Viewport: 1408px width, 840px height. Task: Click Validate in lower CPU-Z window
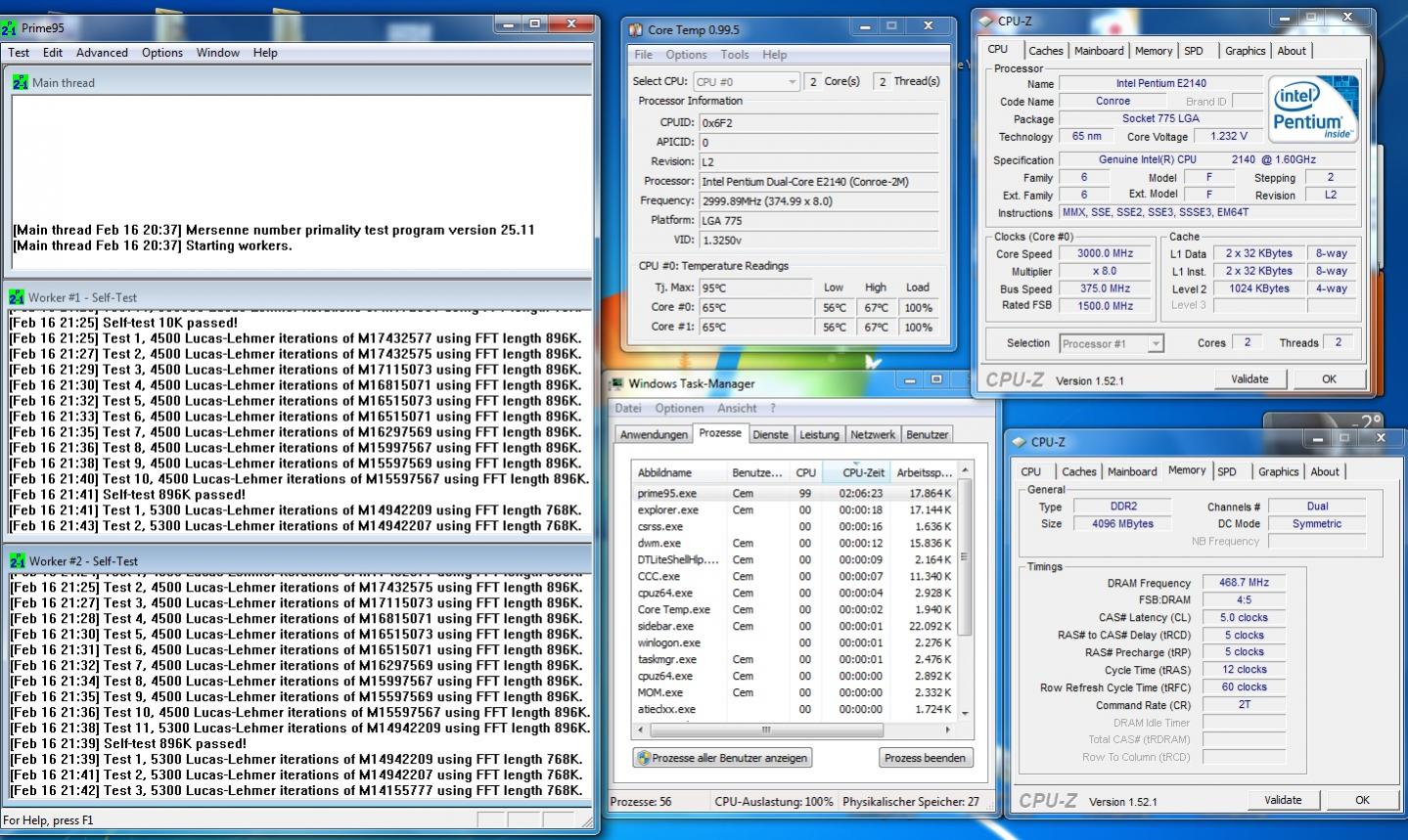point(1283,800)
